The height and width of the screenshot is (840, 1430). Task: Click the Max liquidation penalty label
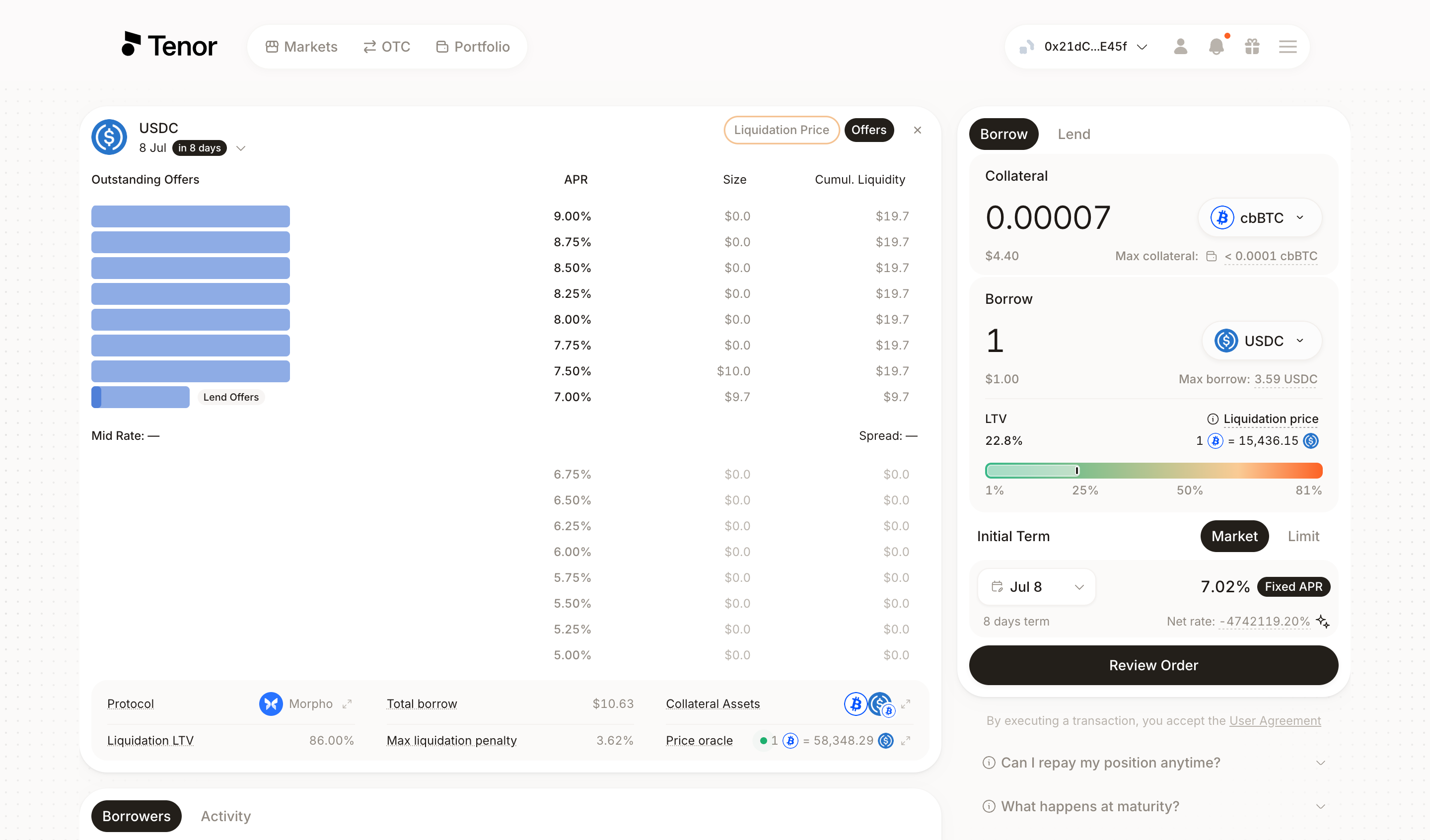451,740
